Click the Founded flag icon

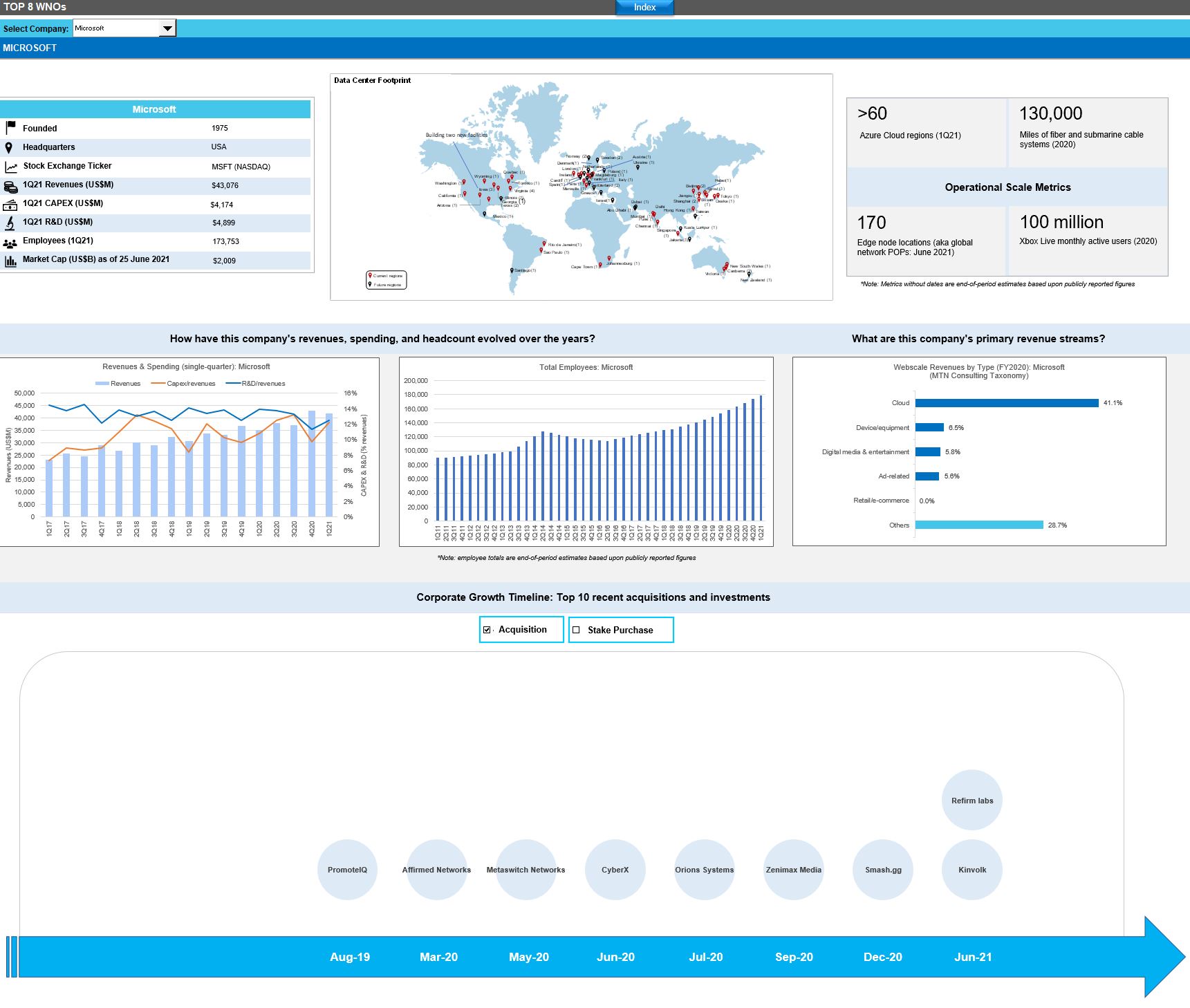tap(10, 128)
